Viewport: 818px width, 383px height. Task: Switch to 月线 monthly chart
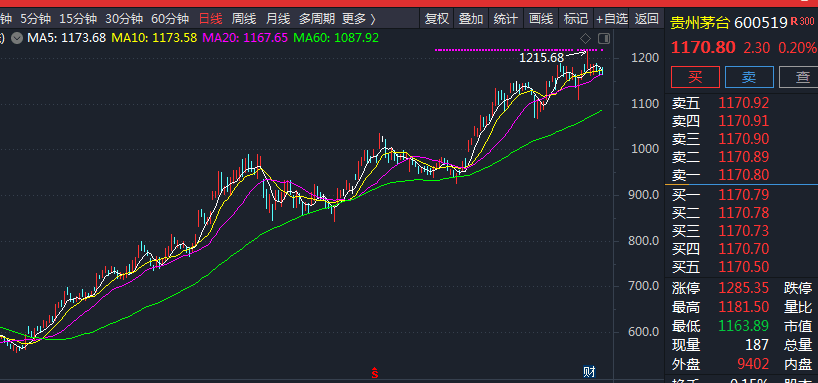click(x=278, y=19)
